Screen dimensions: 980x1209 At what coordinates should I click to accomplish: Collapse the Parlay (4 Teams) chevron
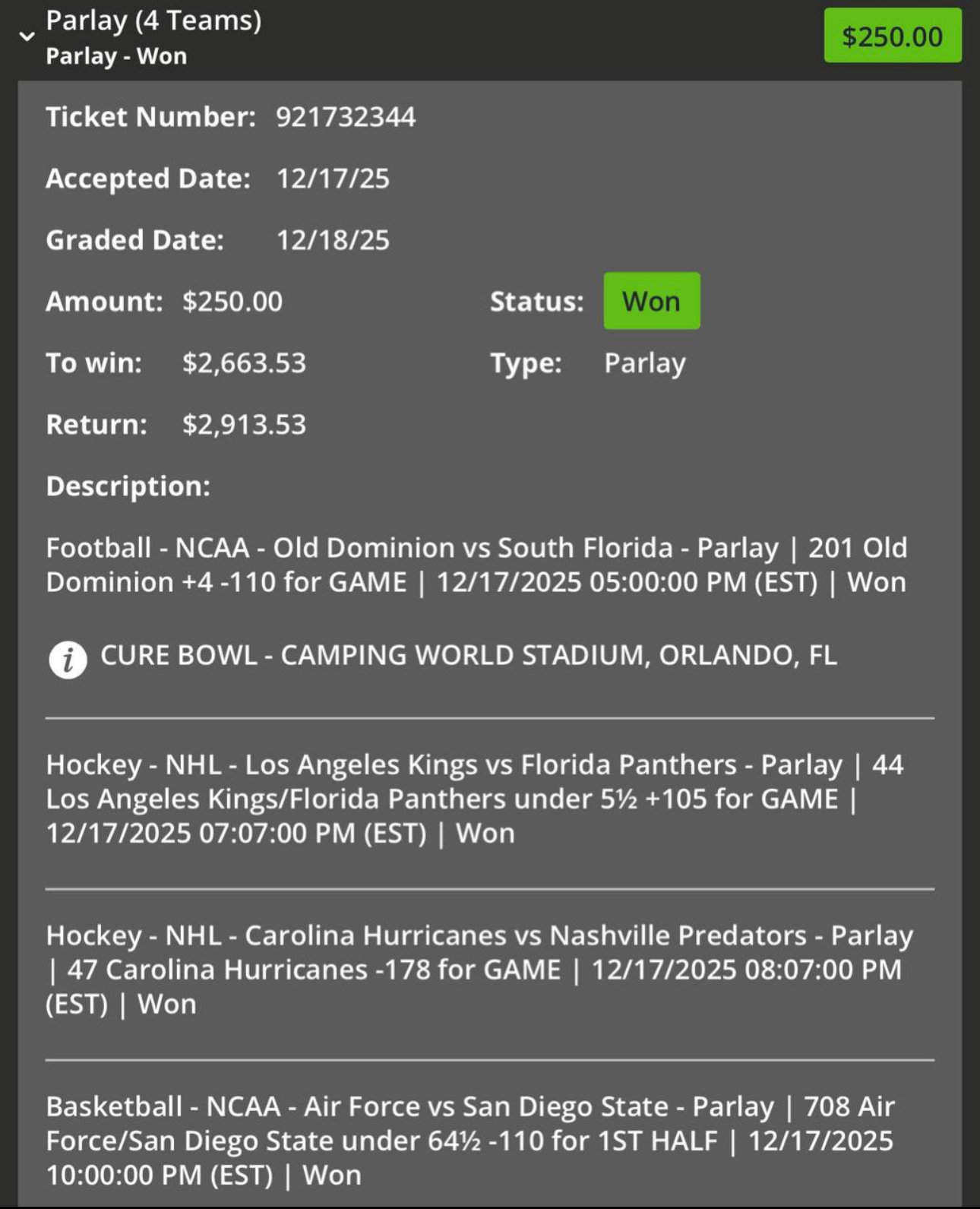27,36
